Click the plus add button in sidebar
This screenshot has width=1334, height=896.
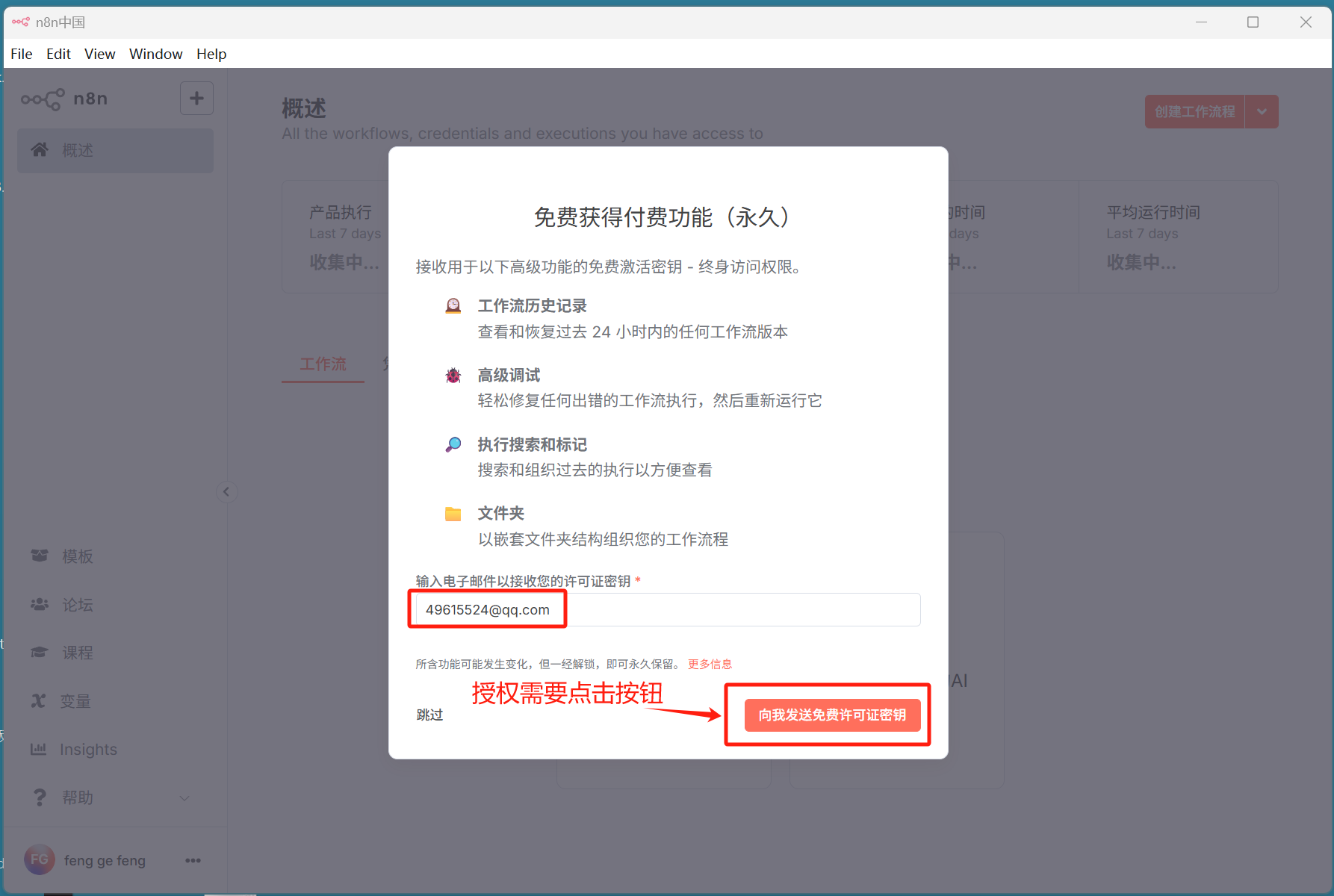[196, 99]
